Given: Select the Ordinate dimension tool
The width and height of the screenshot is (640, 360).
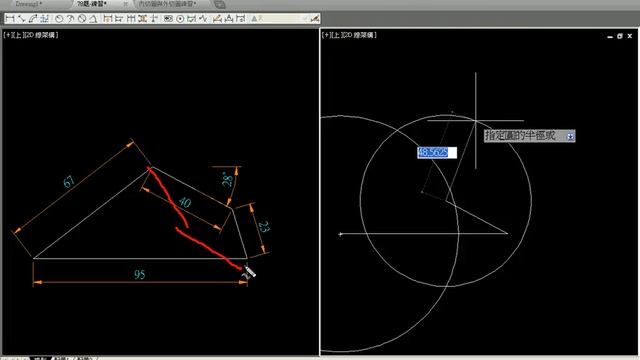Looking at the screenshot, I should pyautogui.click(x=44, y=19).
